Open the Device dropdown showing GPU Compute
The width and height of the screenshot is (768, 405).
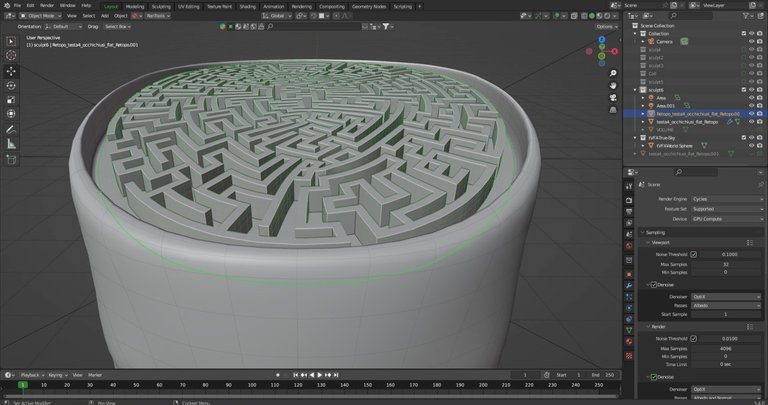pos(726,218)
